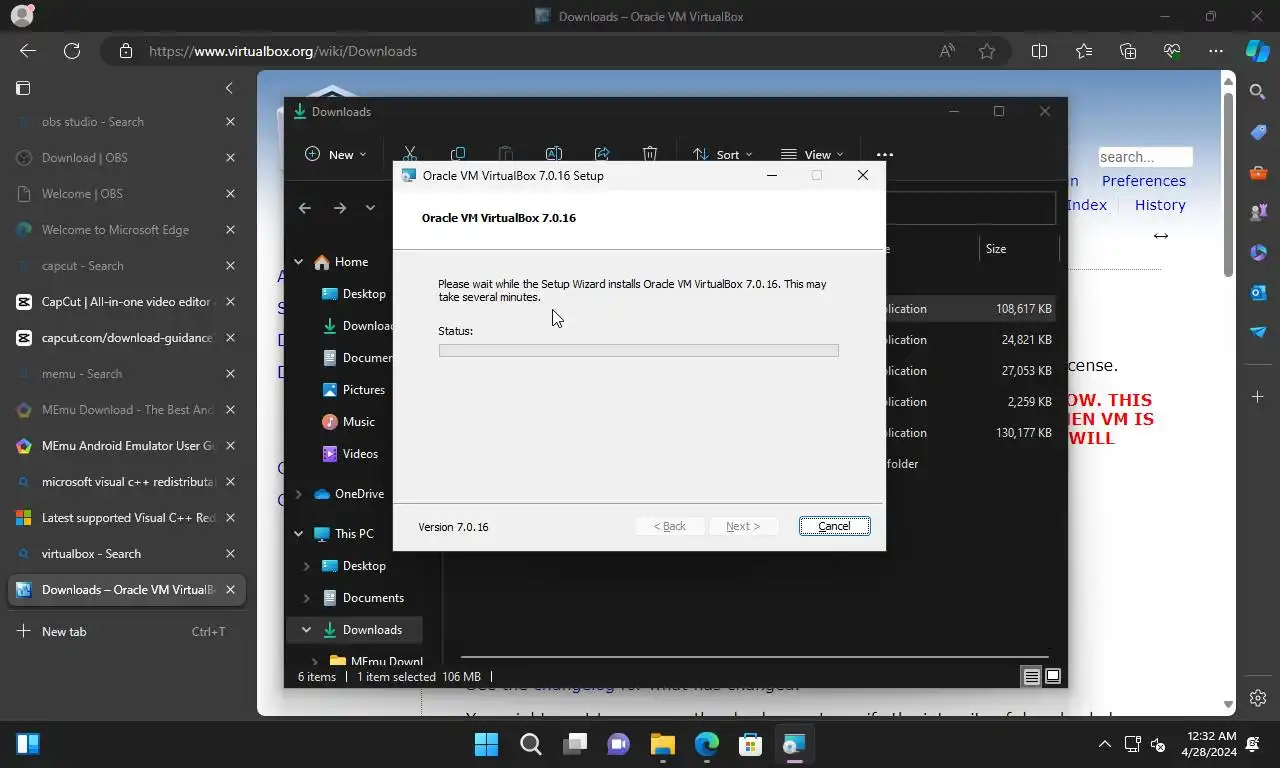
Task: Open split screen icon in Edge toolbar
Action: (x=1039, y=51)
